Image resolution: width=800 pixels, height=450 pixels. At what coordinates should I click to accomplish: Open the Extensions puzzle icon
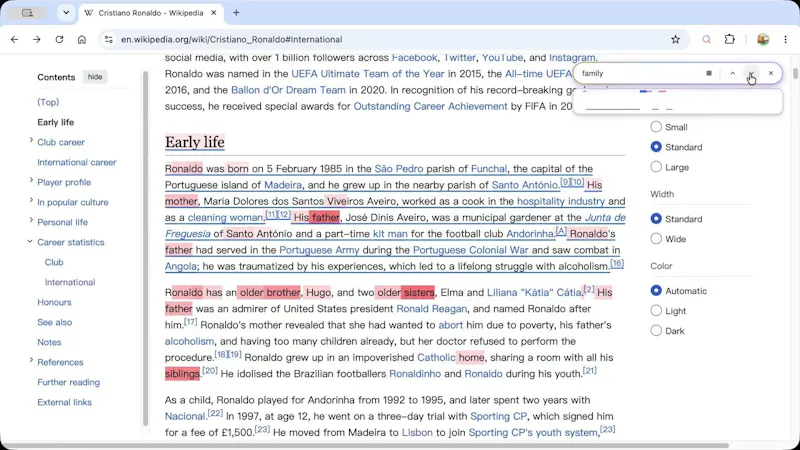(x=730, y=39)
